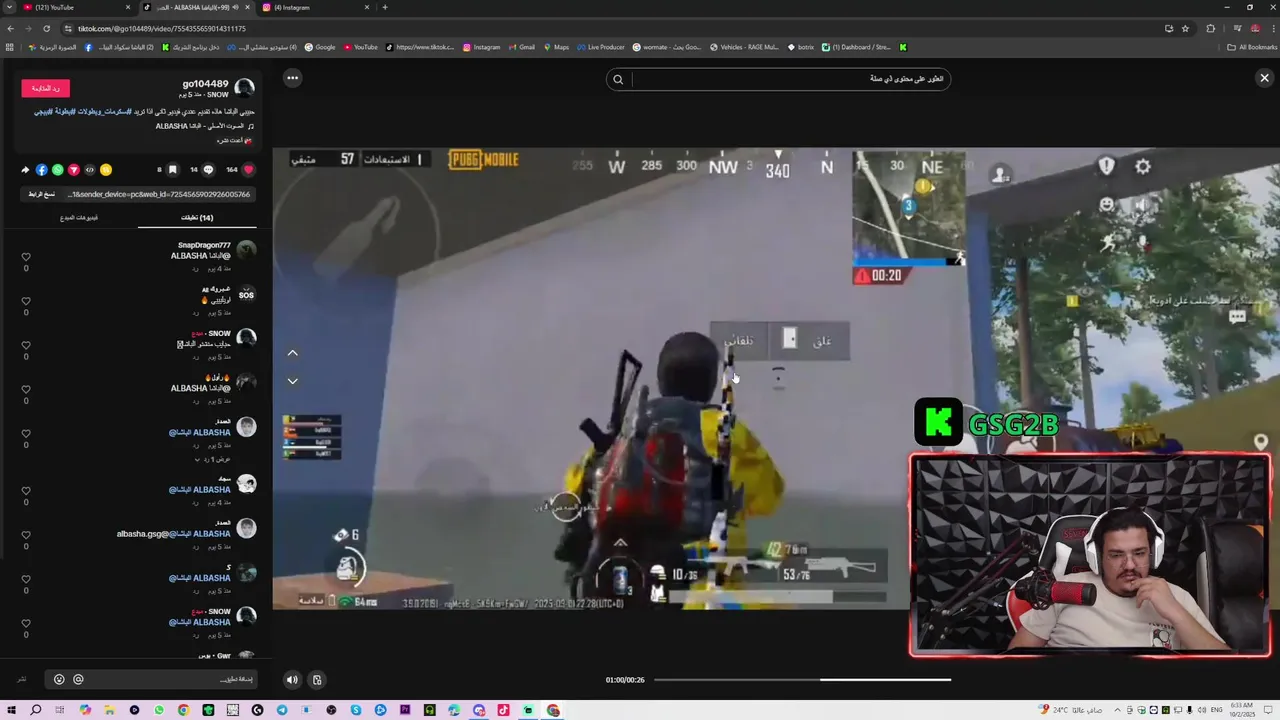Click the copy link button
Viewport: 1280px width, 720px height.
coord(42,194)
